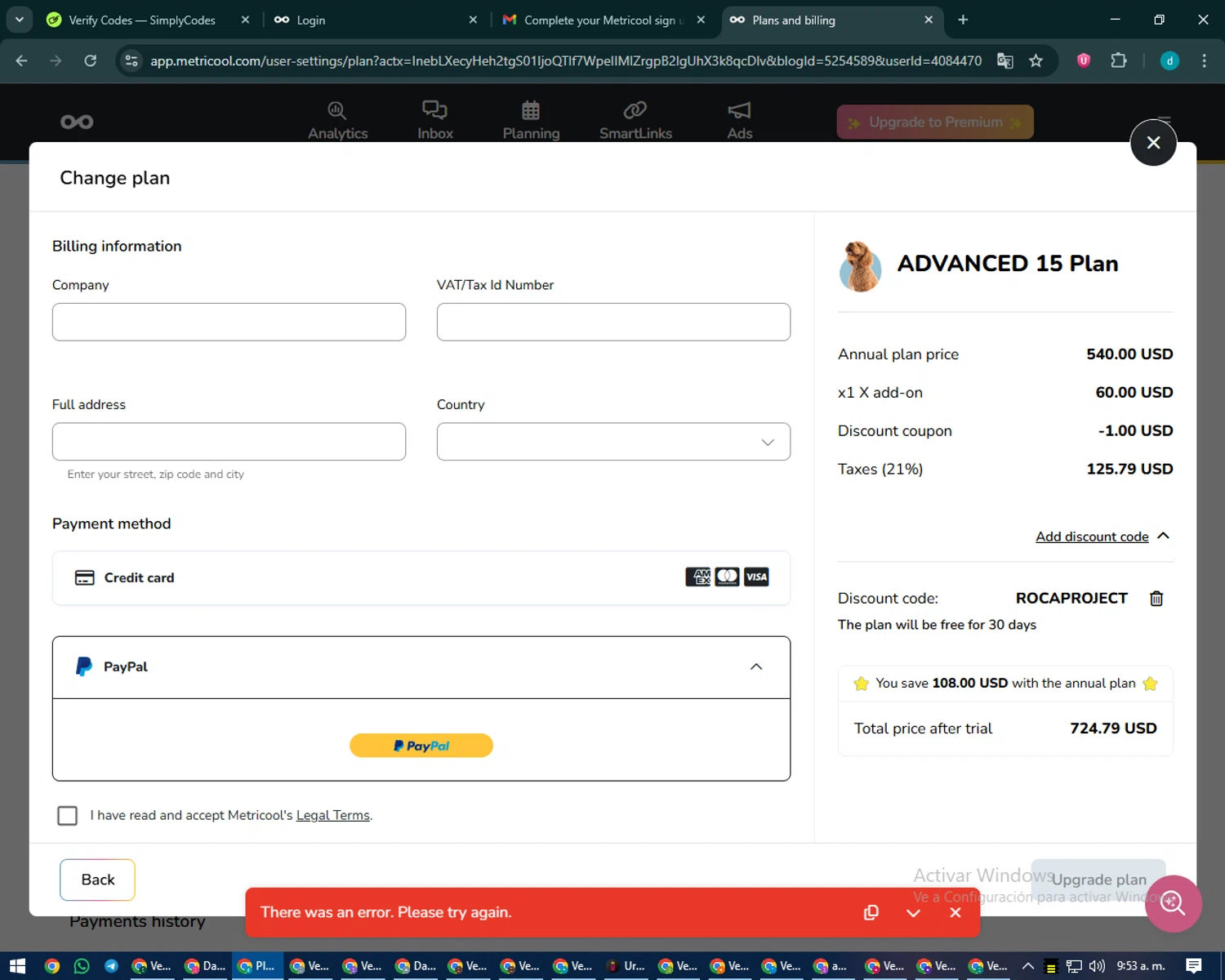
Task: Click the VAT/Tax Id Number field
Action: click(x=613, y=322)
